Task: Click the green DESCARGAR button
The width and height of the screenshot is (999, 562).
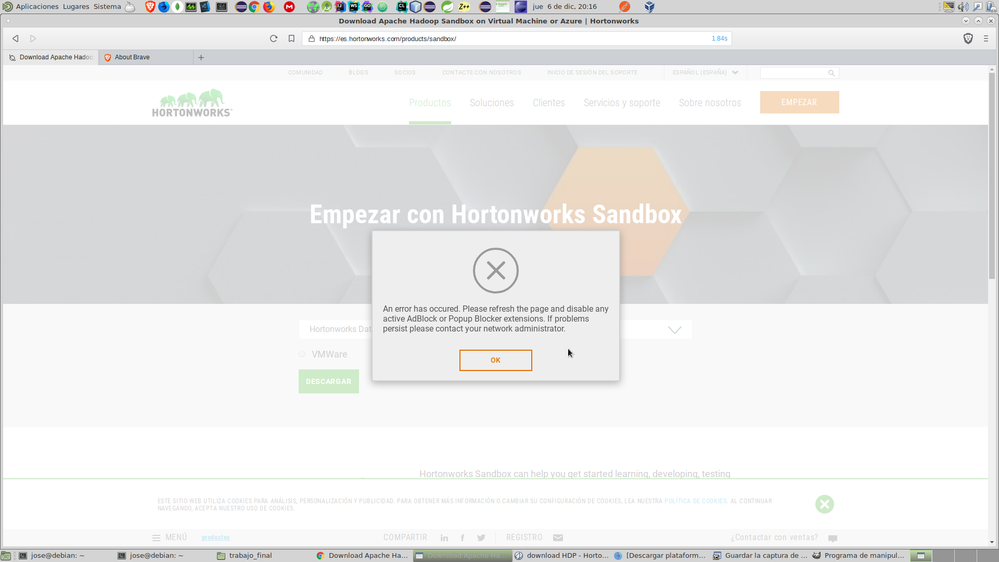Action: (x=329, y=381)
